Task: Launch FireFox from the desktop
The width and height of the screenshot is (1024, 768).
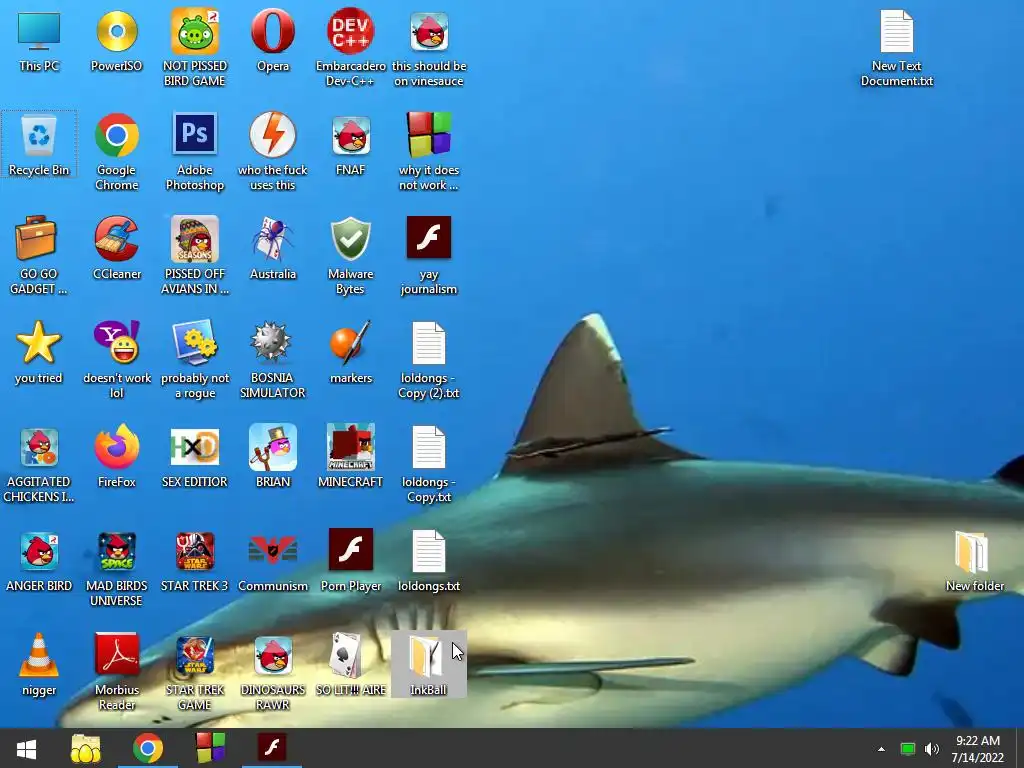Action: [116, 456]
